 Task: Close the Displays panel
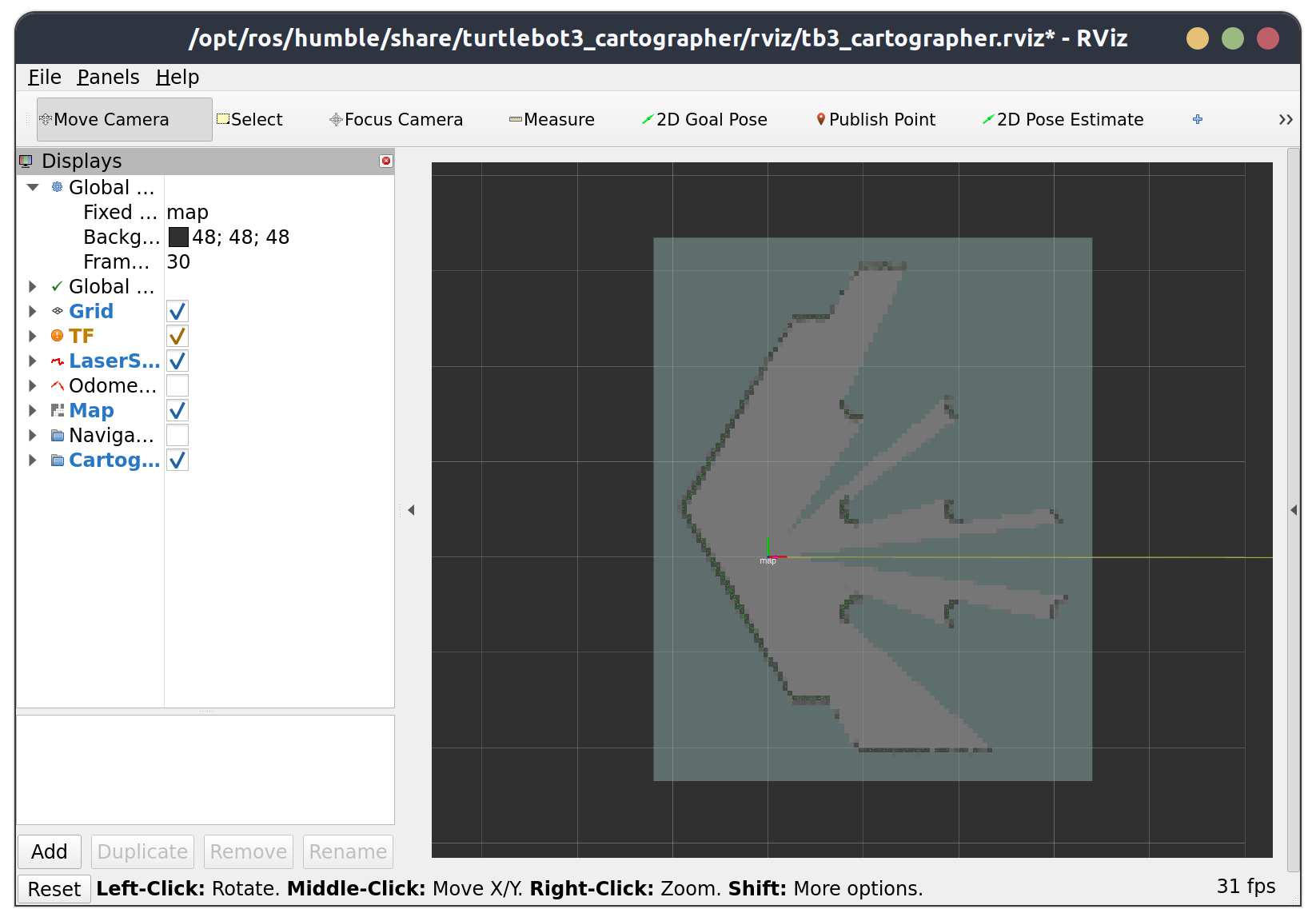coord(386,161)
